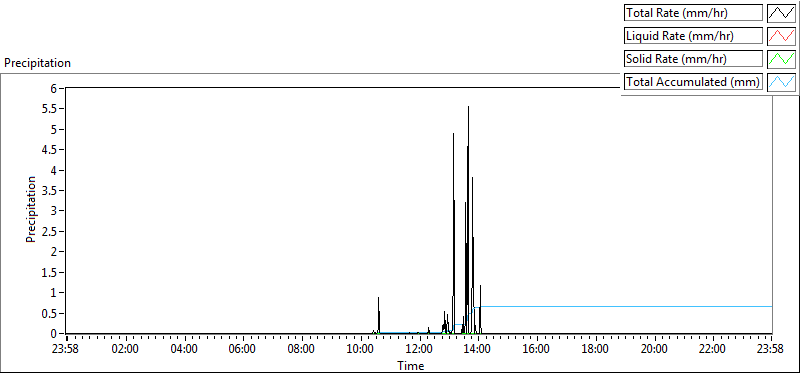
Task: Click the 5.5 y-axis tick label
Action: click(x=48, y=108)
